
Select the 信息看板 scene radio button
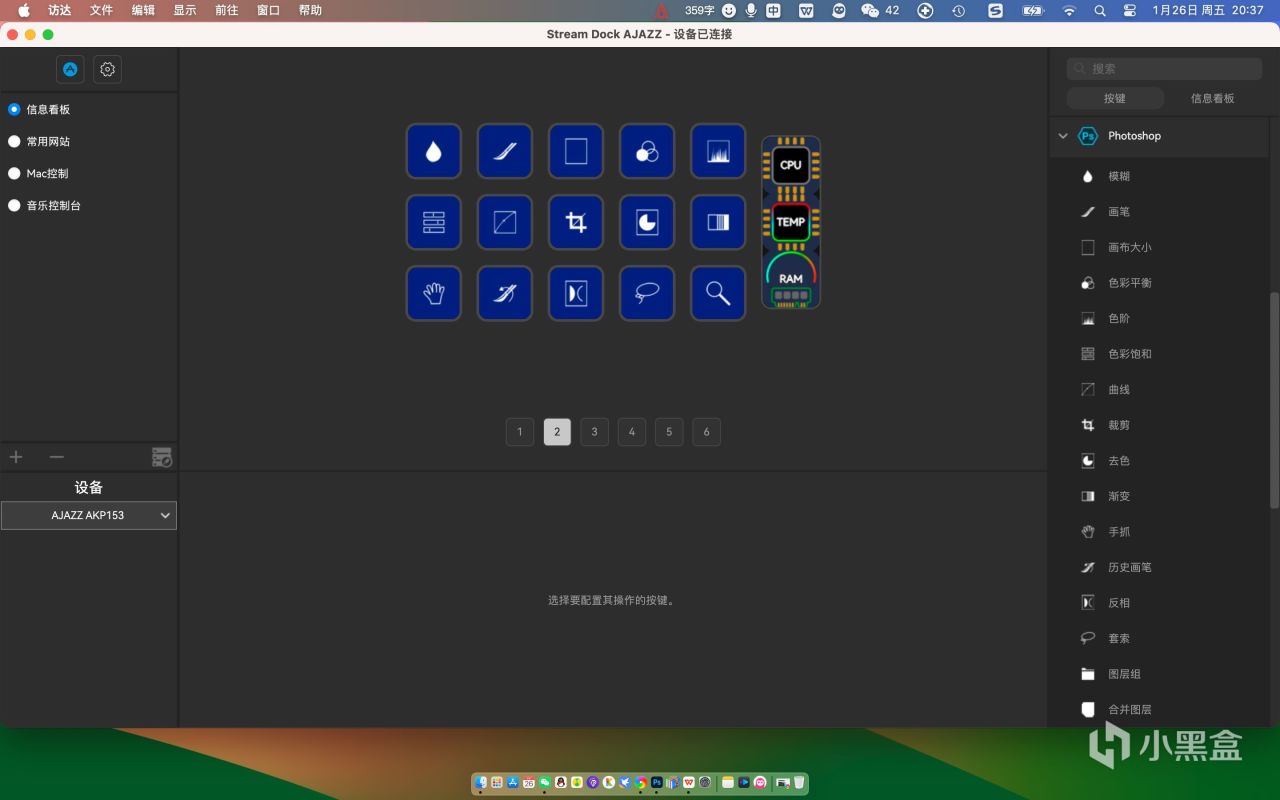14,109
